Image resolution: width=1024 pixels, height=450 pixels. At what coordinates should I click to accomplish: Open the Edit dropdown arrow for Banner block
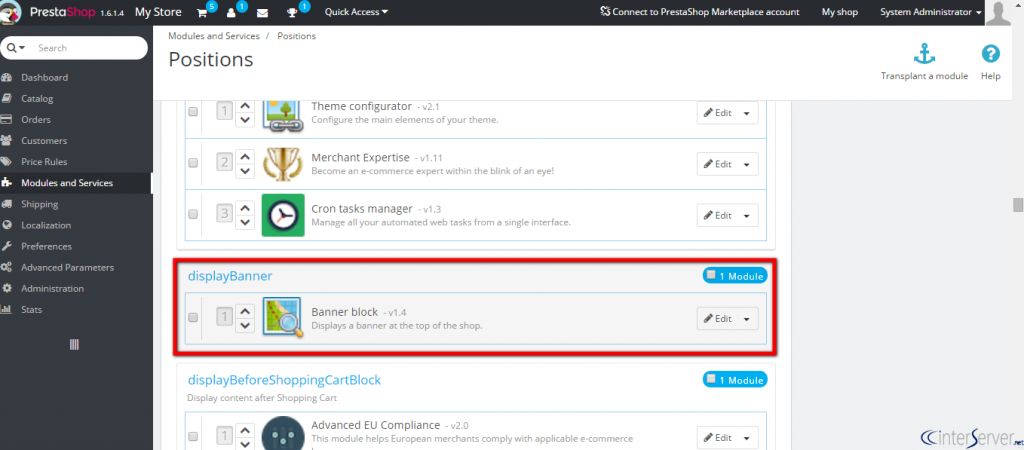pos(747,319)
